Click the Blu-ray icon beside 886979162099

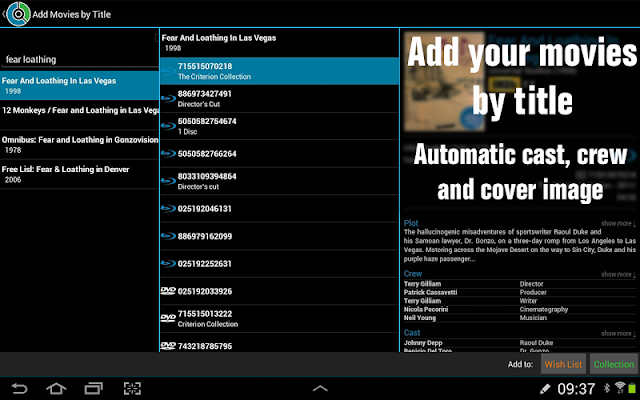point(168,236)
